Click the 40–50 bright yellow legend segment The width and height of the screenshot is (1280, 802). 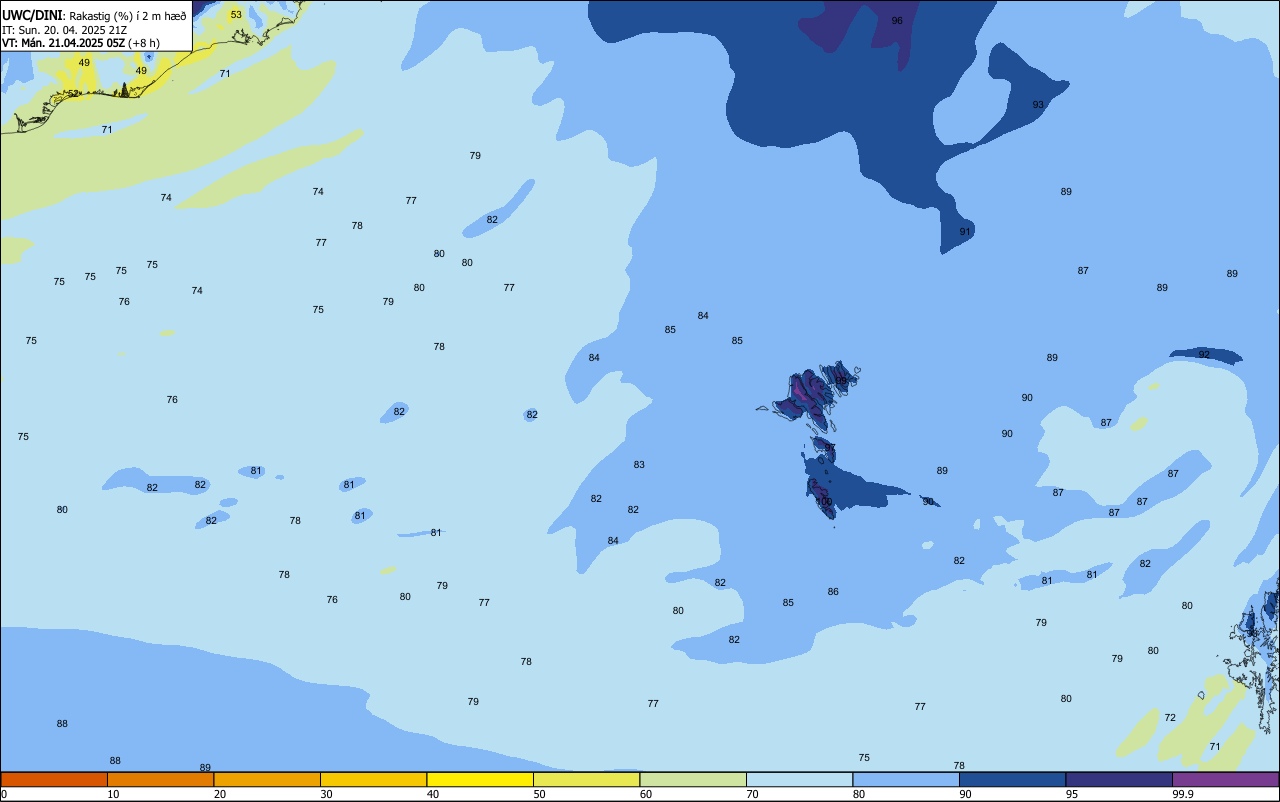480,779
